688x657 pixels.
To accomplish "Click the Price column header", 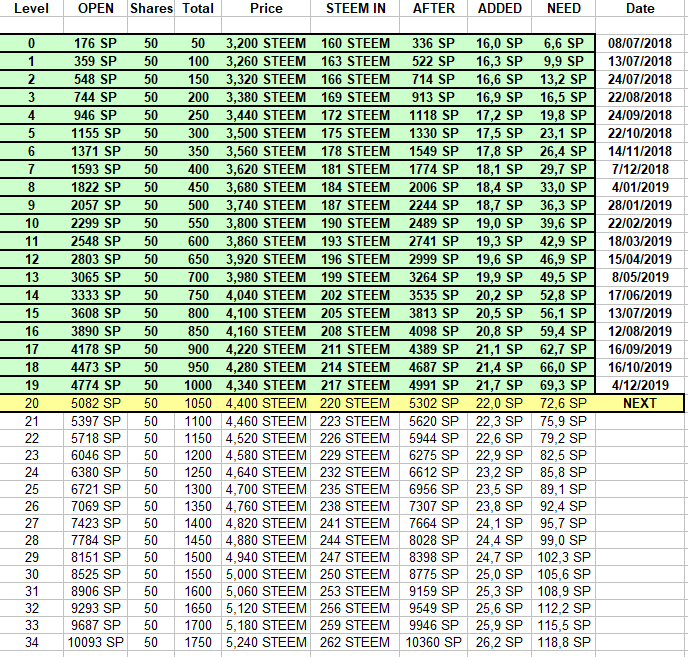I will (x=266, y=8).
